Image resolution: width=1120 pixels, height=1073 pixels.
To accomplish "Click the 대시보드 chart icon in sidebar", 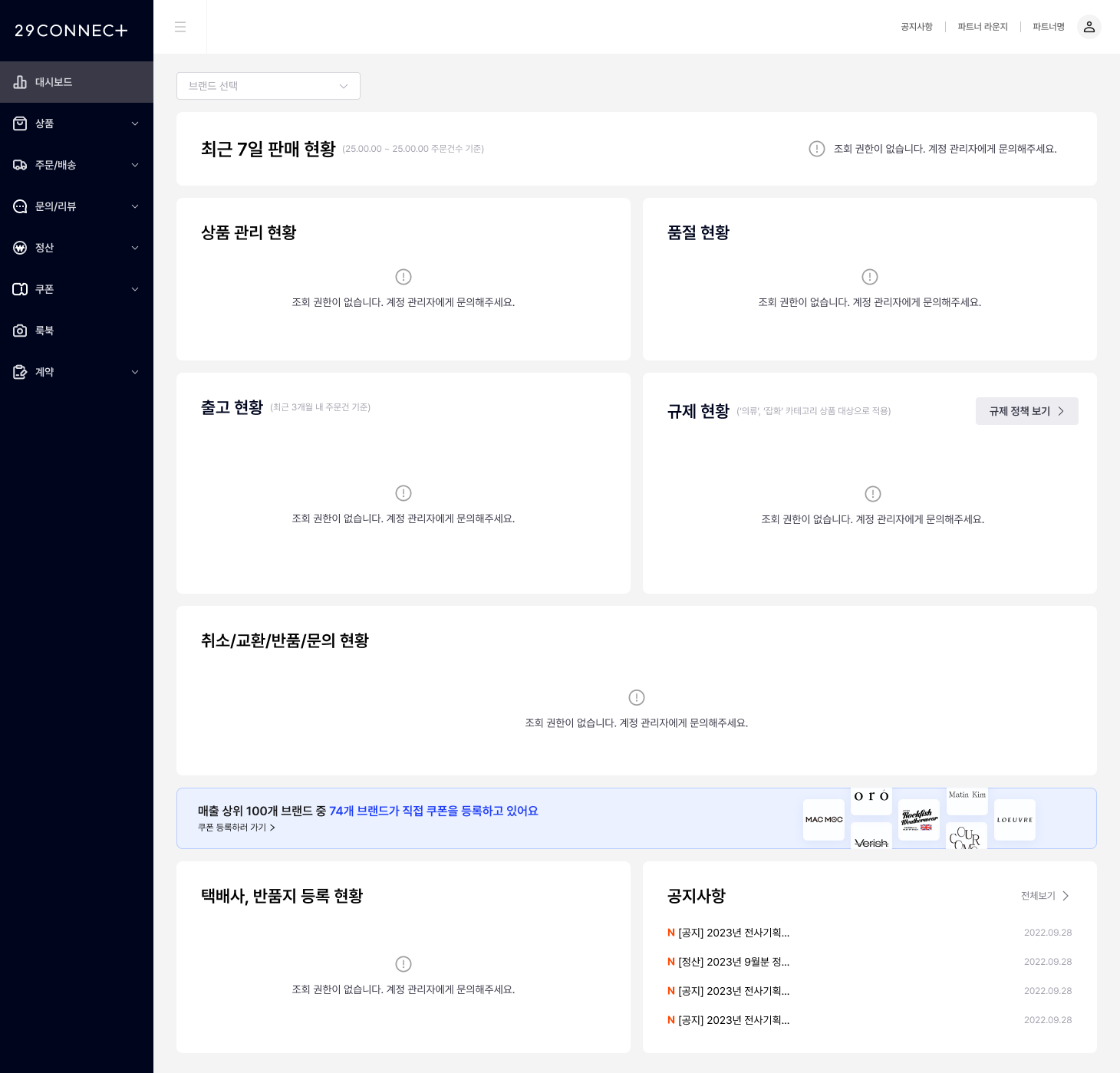I will tap(20, 82).
